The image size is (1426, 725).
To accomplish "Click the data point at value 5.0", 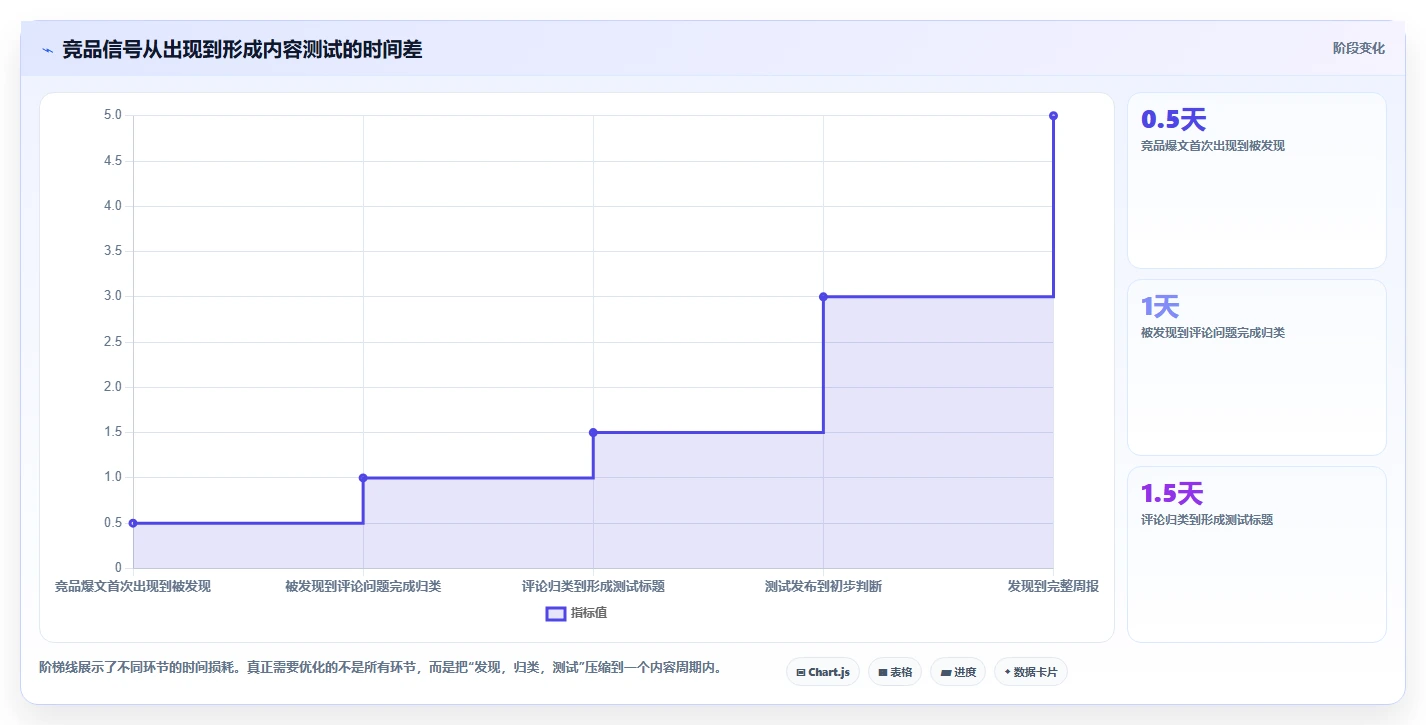I will click(1053, 116).
